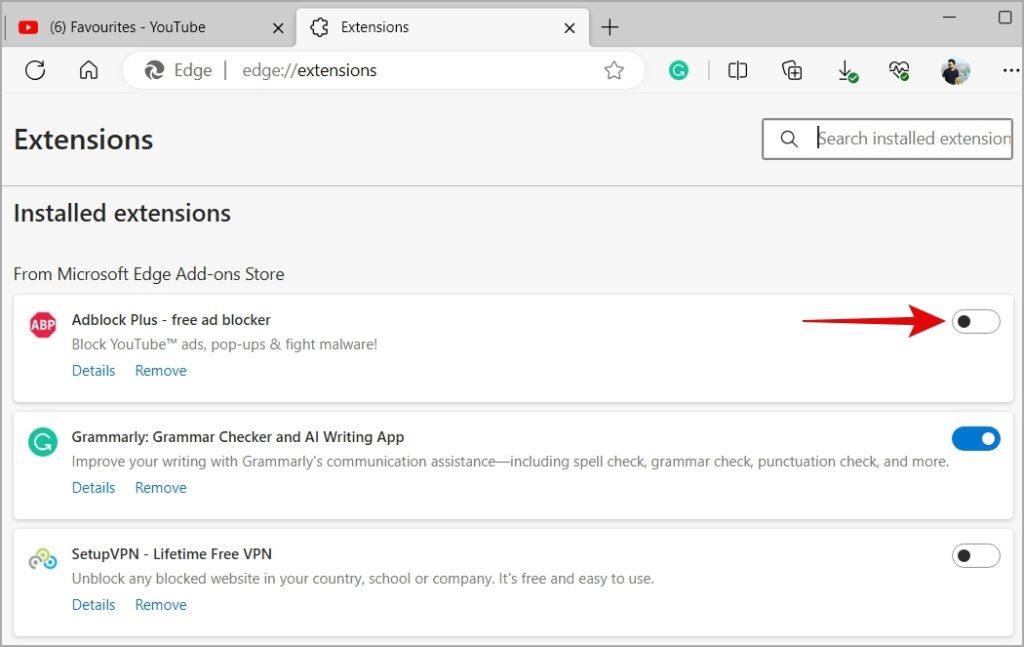
Task: Open Details for SetupVPN
Action: (93, 605)
